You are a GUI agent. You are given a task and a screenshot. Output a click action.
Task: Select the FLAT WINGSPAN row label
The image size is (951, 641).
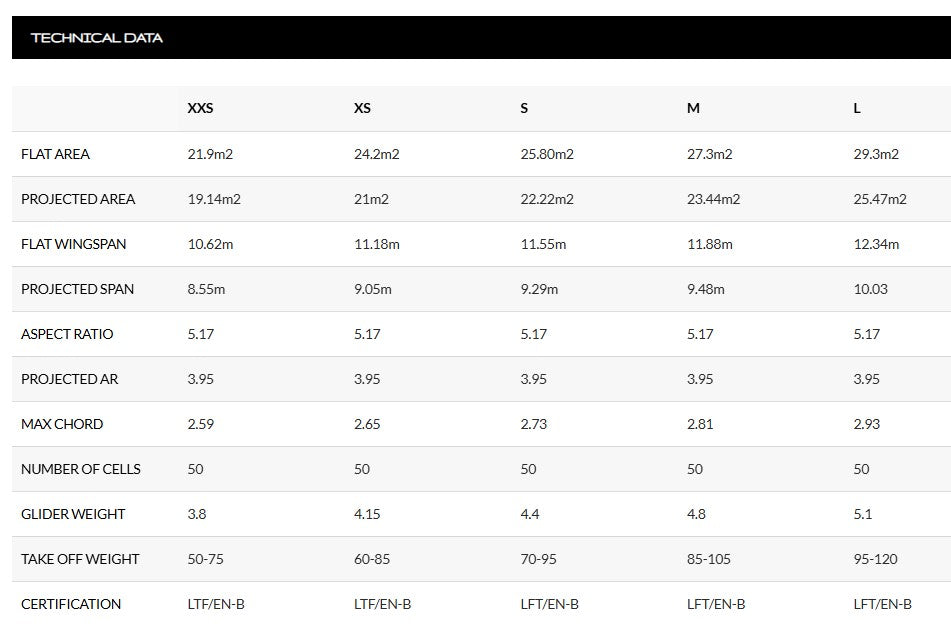point(74,244)
